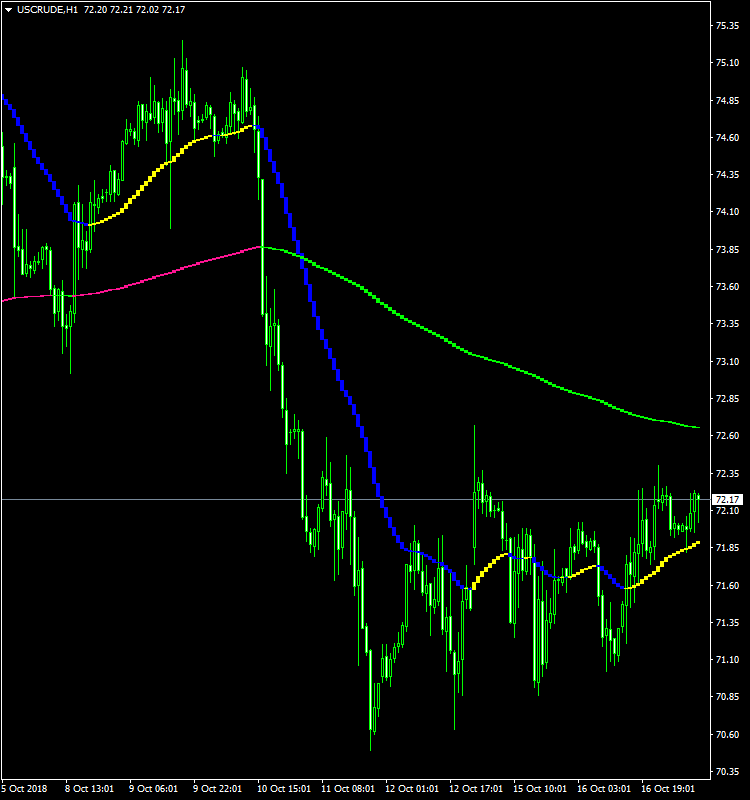Click the OHLC values 72.20 72.21 72.02 72.17
The width and height of the screenshot is (750, 800).
point(135,10)
